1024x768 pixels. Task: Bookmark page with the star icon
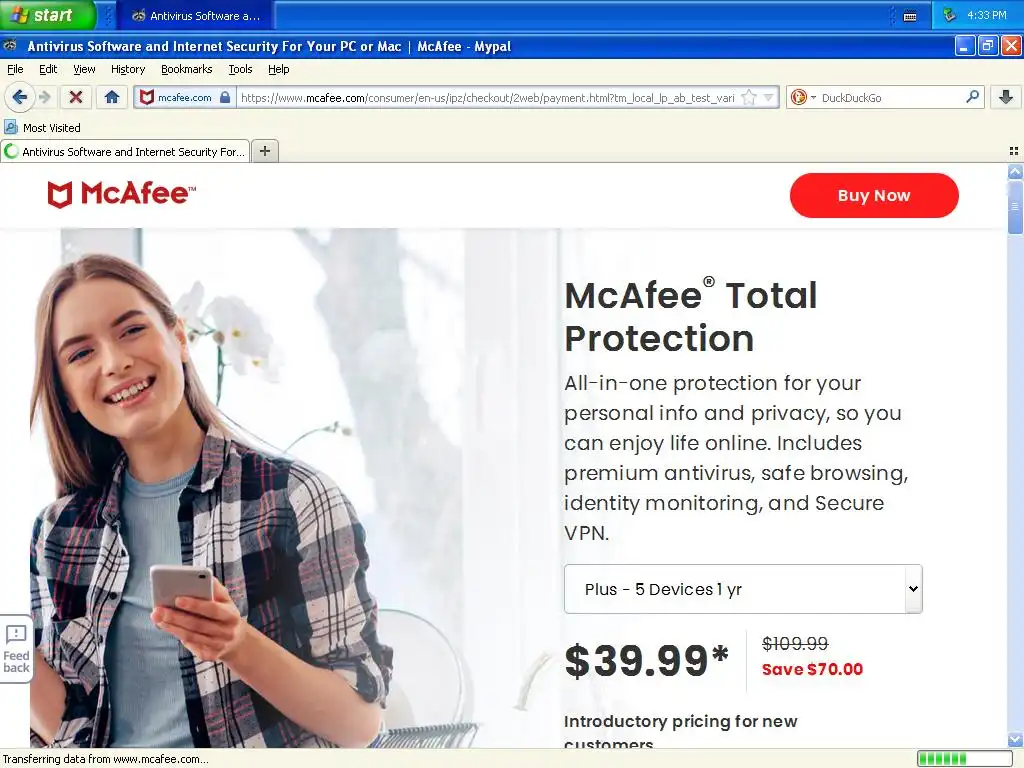tap(749, 97)
